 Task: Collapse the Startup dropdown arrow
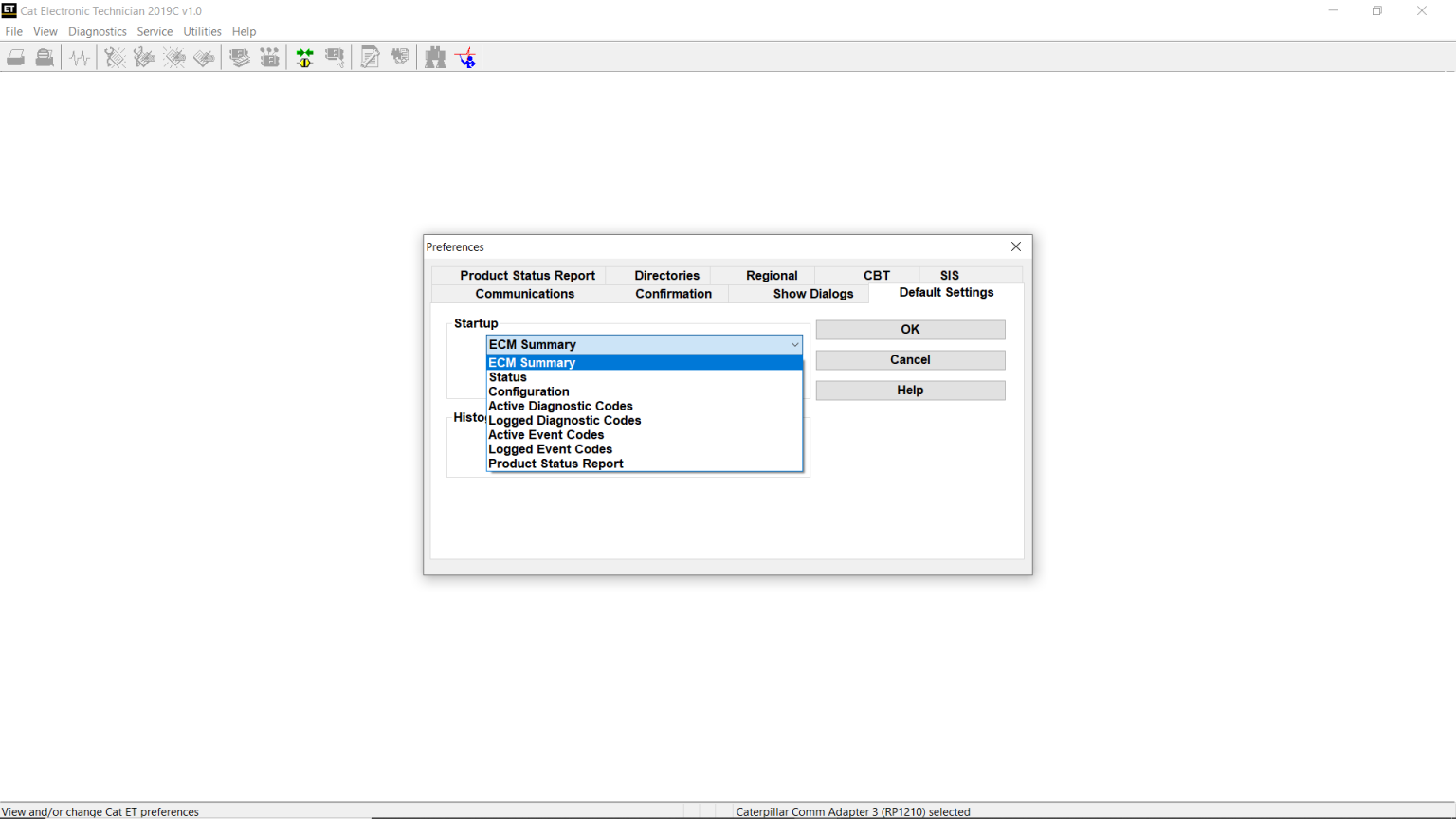pyautogui.click(x=794, y=344)
